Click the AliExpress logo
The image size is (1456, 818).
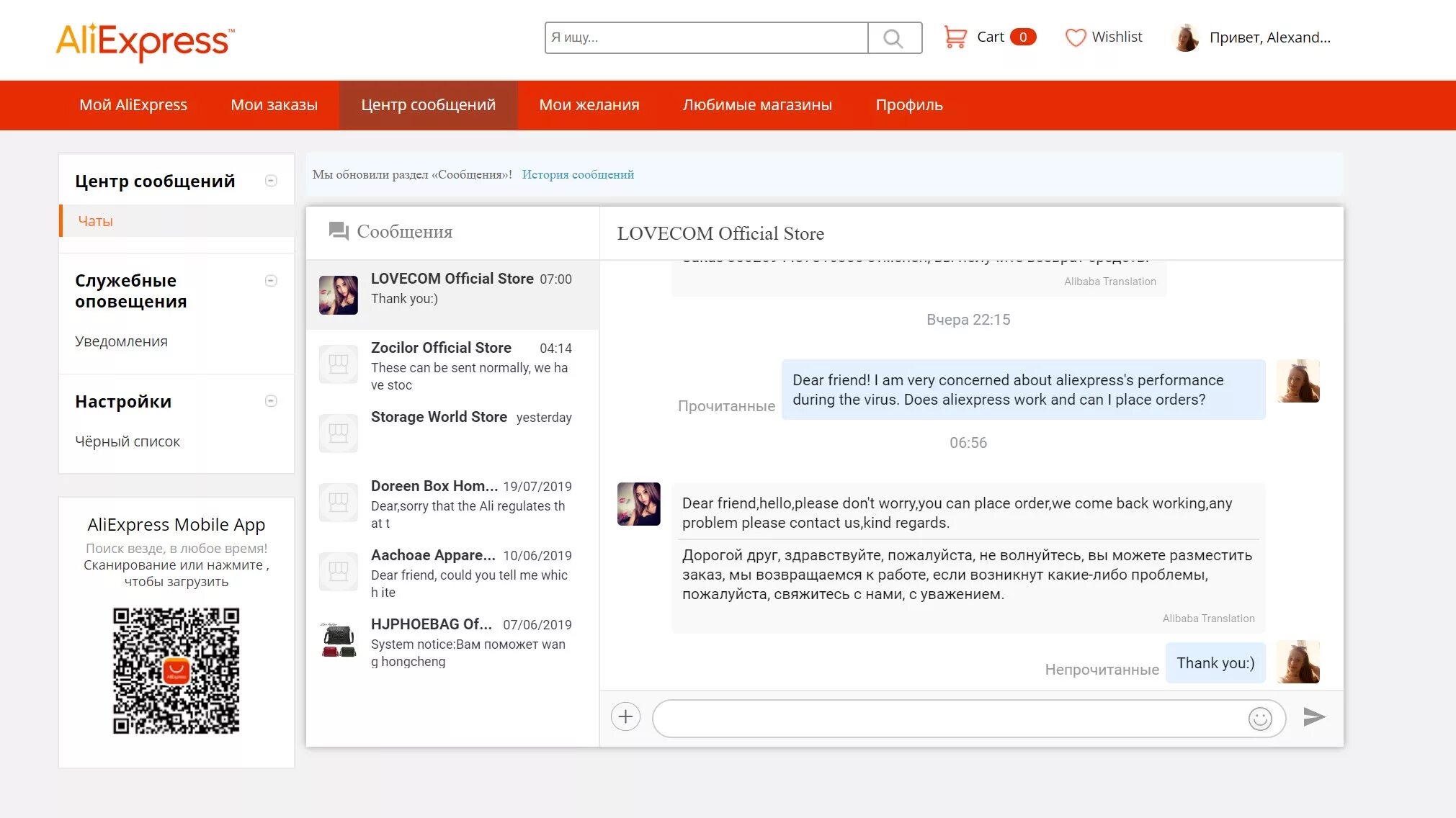tap(145, 42)
